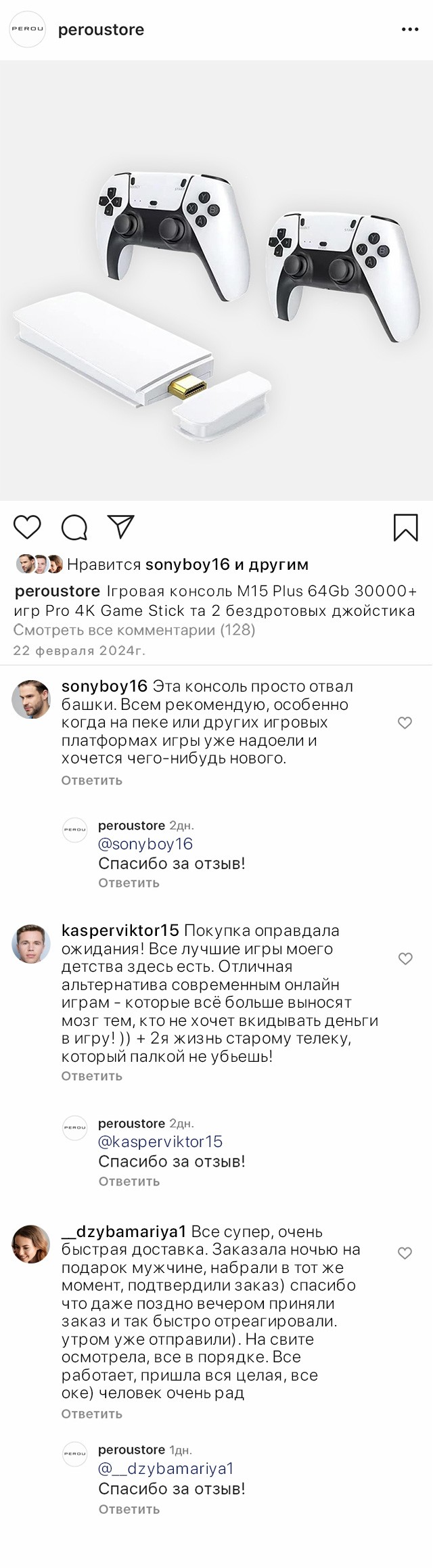
Task: Open the three-dot post options menu
Action: [410, 30]
